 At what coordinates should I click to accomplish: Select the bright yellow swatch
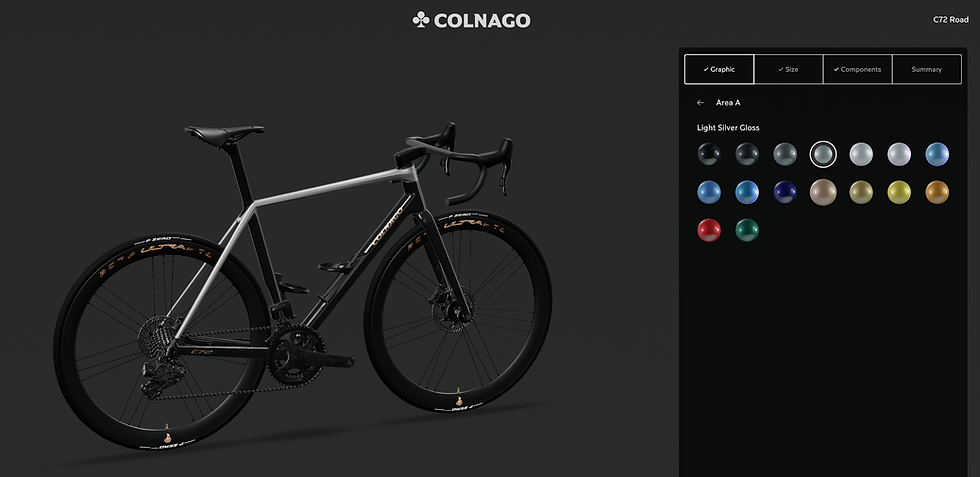899,192
